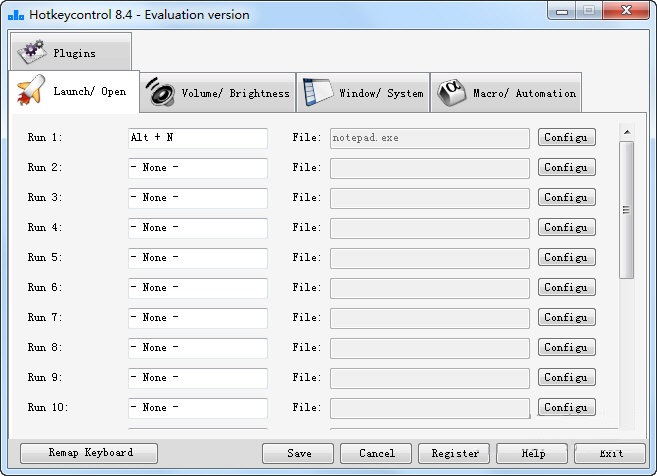Click the scrollbar down arrow
The width and height of the screenshot is (657, 476).
tap(627, 424)
